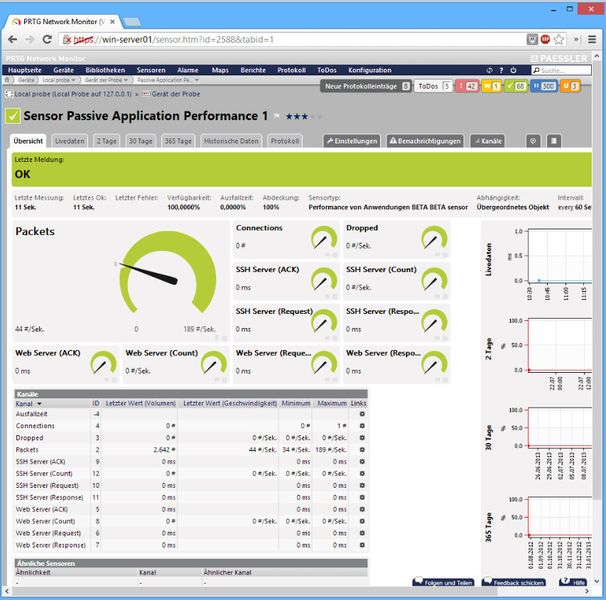Viewport: 606px width, 600px height.
Task: Reload the page with the refresh icon
Action: (x=47, y=39)
